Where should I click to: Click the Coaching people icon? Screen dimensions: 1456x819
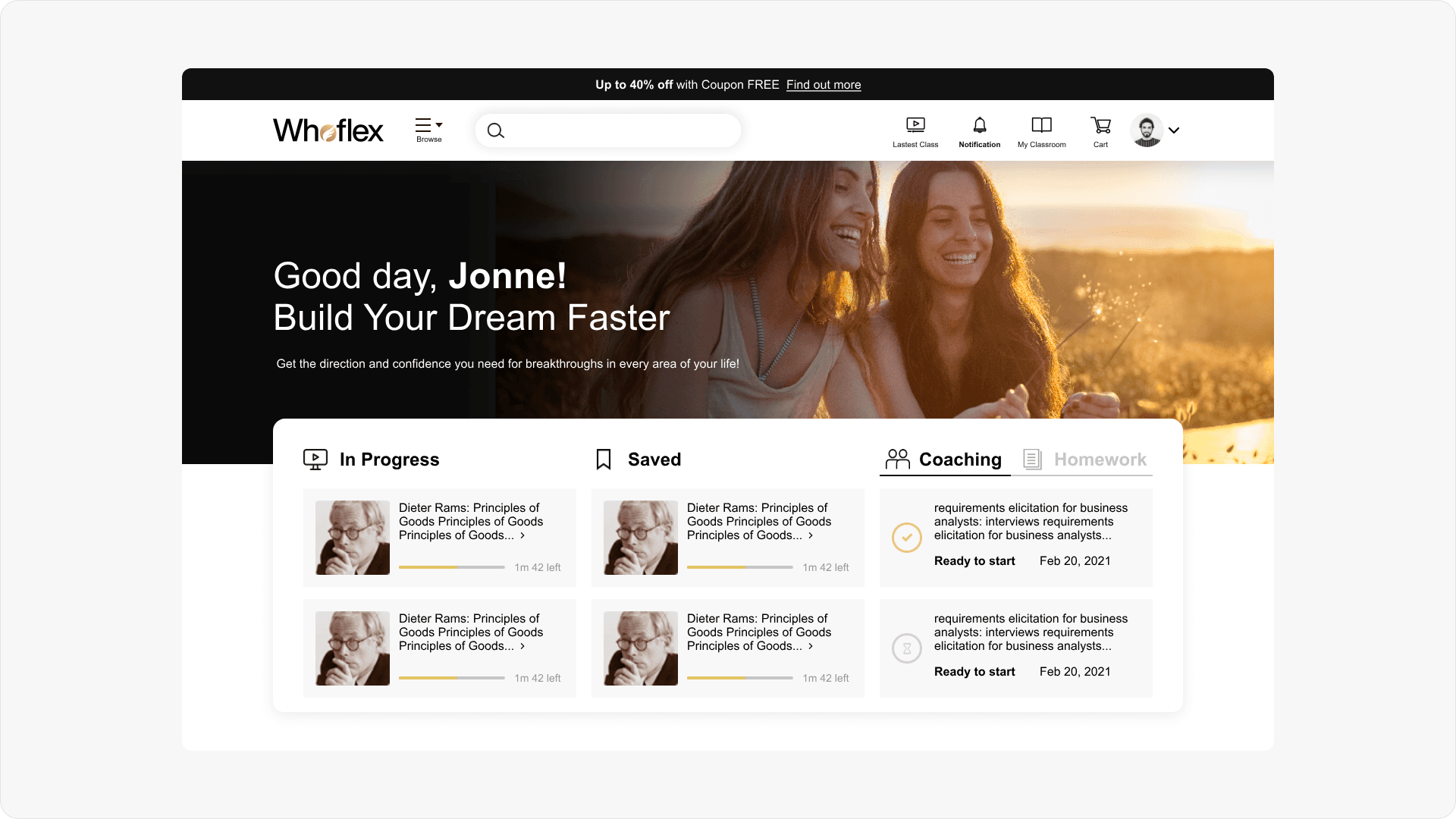coord(898,459)
